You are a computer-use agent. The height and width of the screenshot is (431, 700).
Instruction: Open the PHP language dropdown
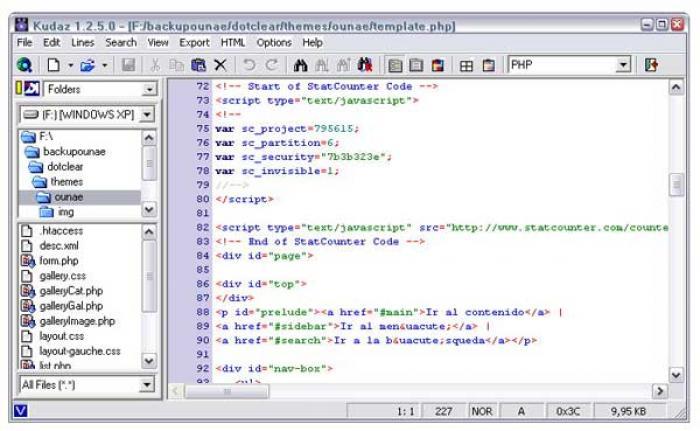(623, 65)
